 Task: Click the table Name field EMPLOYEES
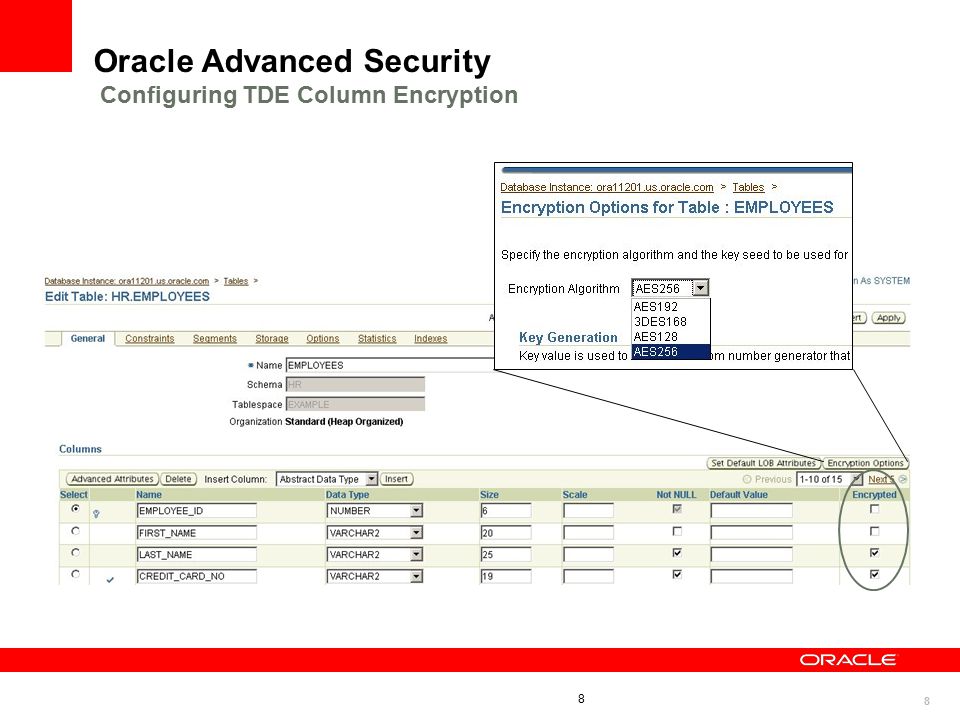pos(390,366)
